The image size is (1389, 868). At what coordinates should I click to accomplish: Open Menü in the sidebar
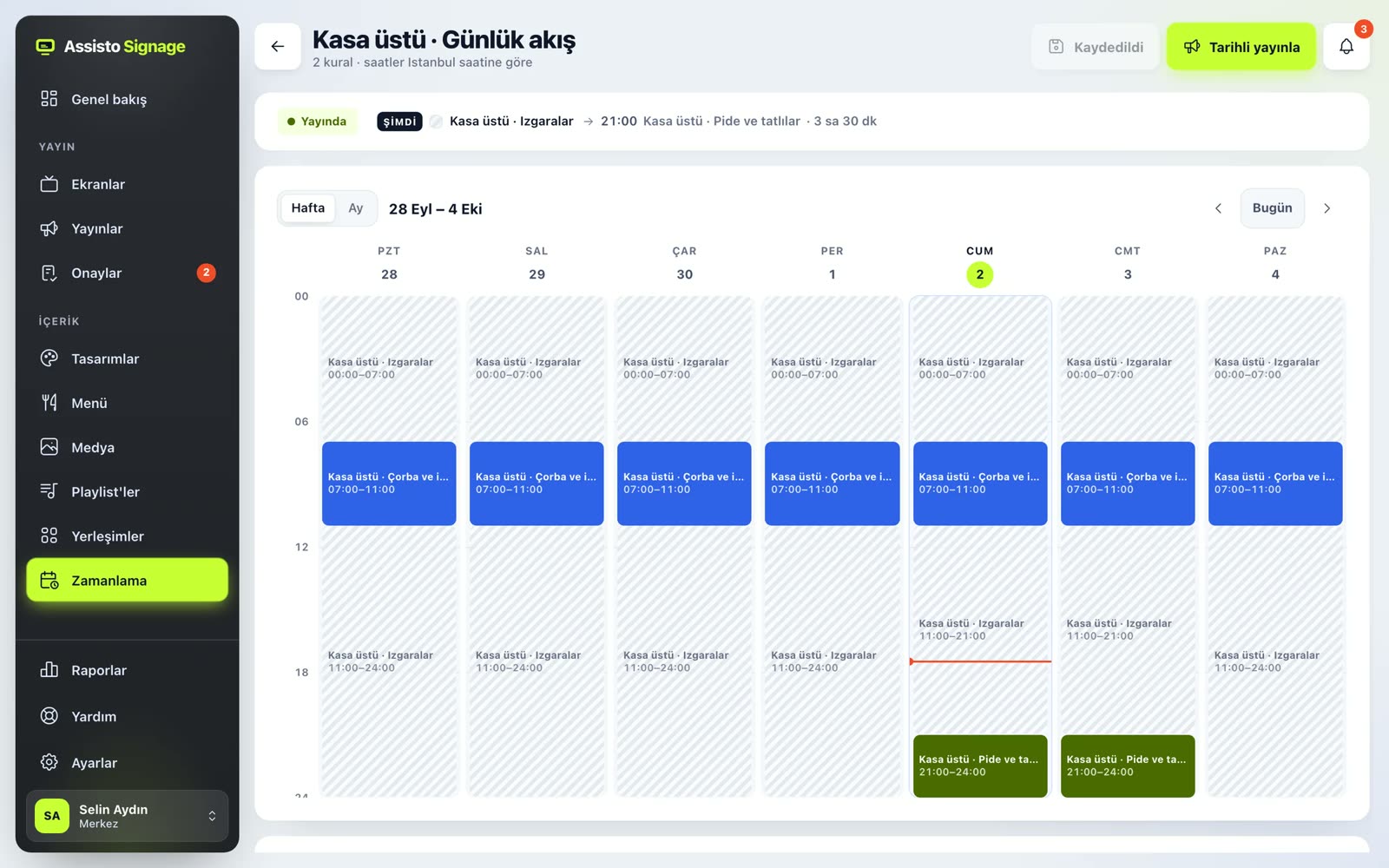click(127, 403)
